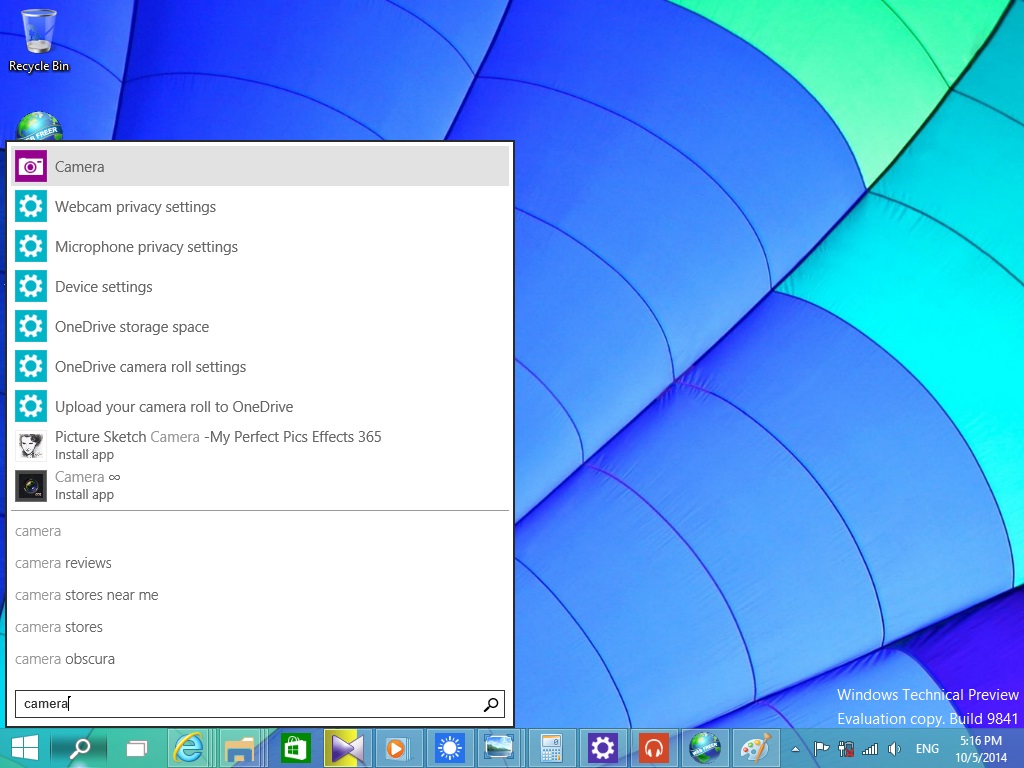Open the Windows Start button
The height and width of the screenshot is (768, 1024).
(25, 748)
